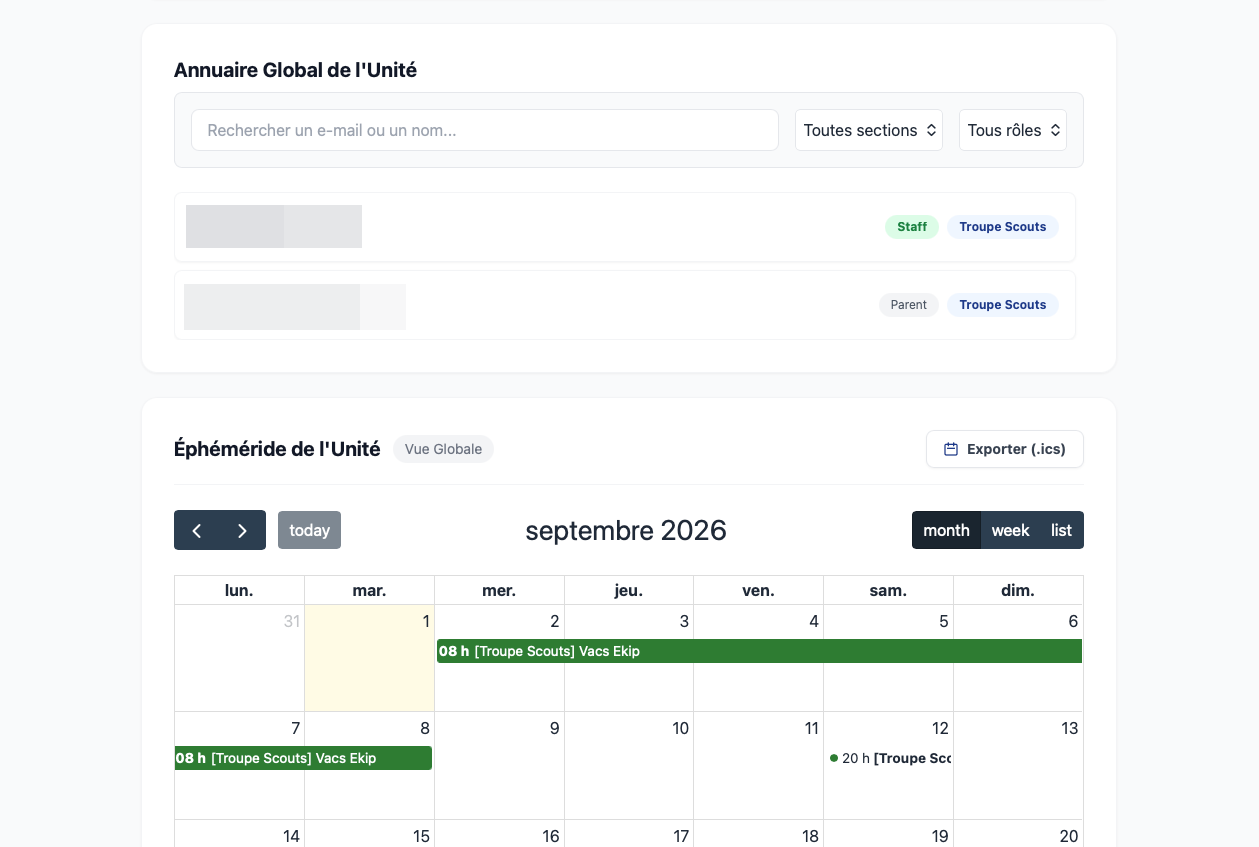Screen dimensions: 1259x847
Task: Click the lun. column header
Action: tap(239, 590)
